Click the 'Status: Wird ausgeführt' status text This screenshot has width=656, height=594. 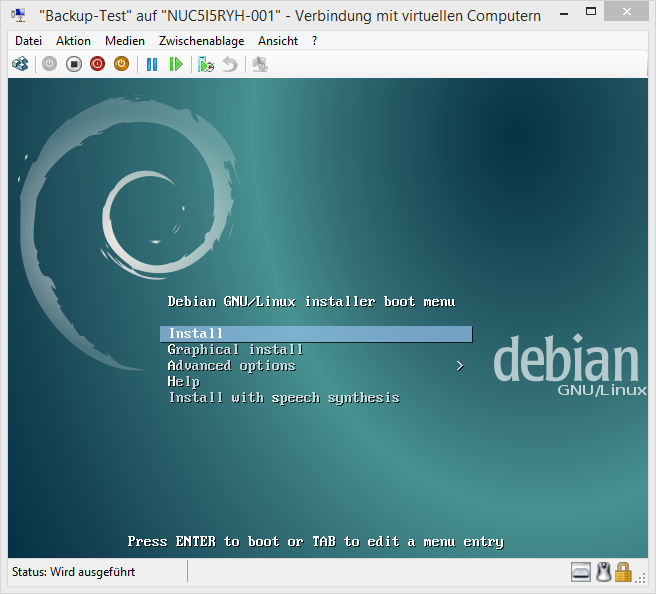pos(73,572)
